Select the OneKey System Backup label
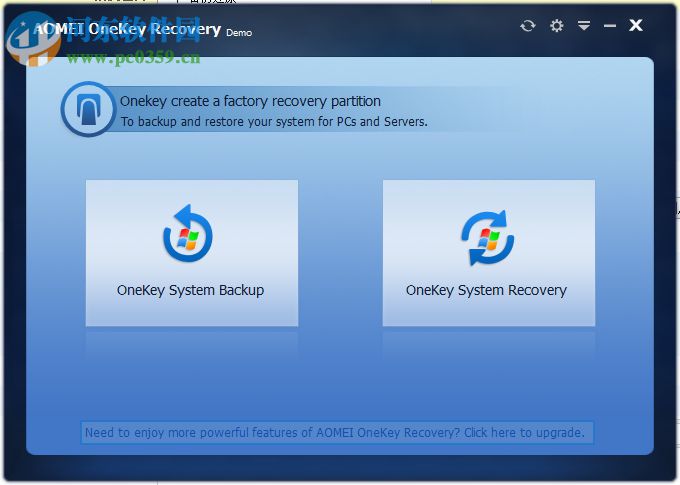This screenshot has width=680, height=485. (190, 290)
